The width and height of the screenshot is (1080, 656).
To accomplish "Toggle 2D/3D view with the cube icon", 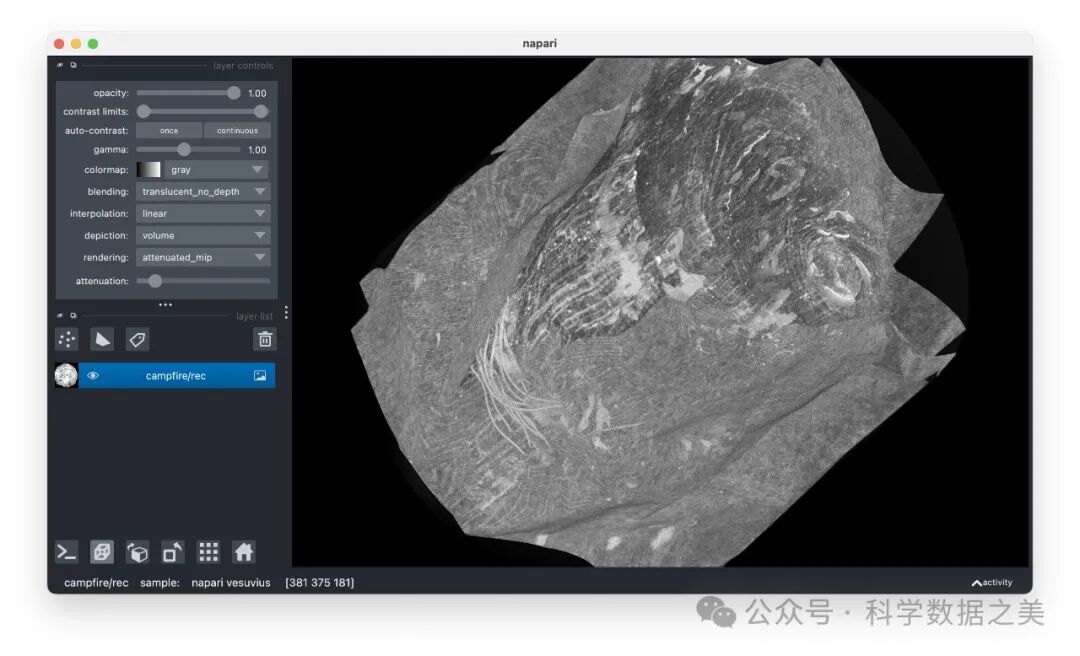I will (102, 552).
